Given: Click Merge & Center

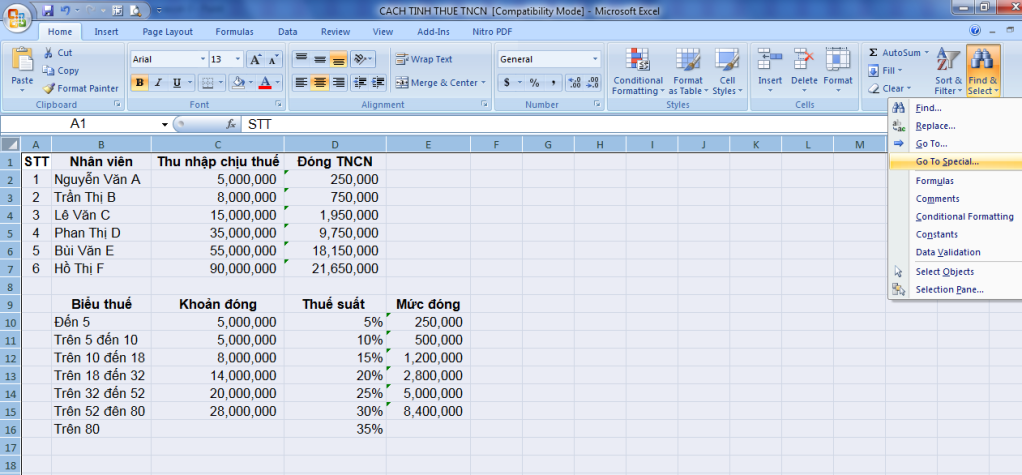Looking at the screenshot, I should coord(441,83).
